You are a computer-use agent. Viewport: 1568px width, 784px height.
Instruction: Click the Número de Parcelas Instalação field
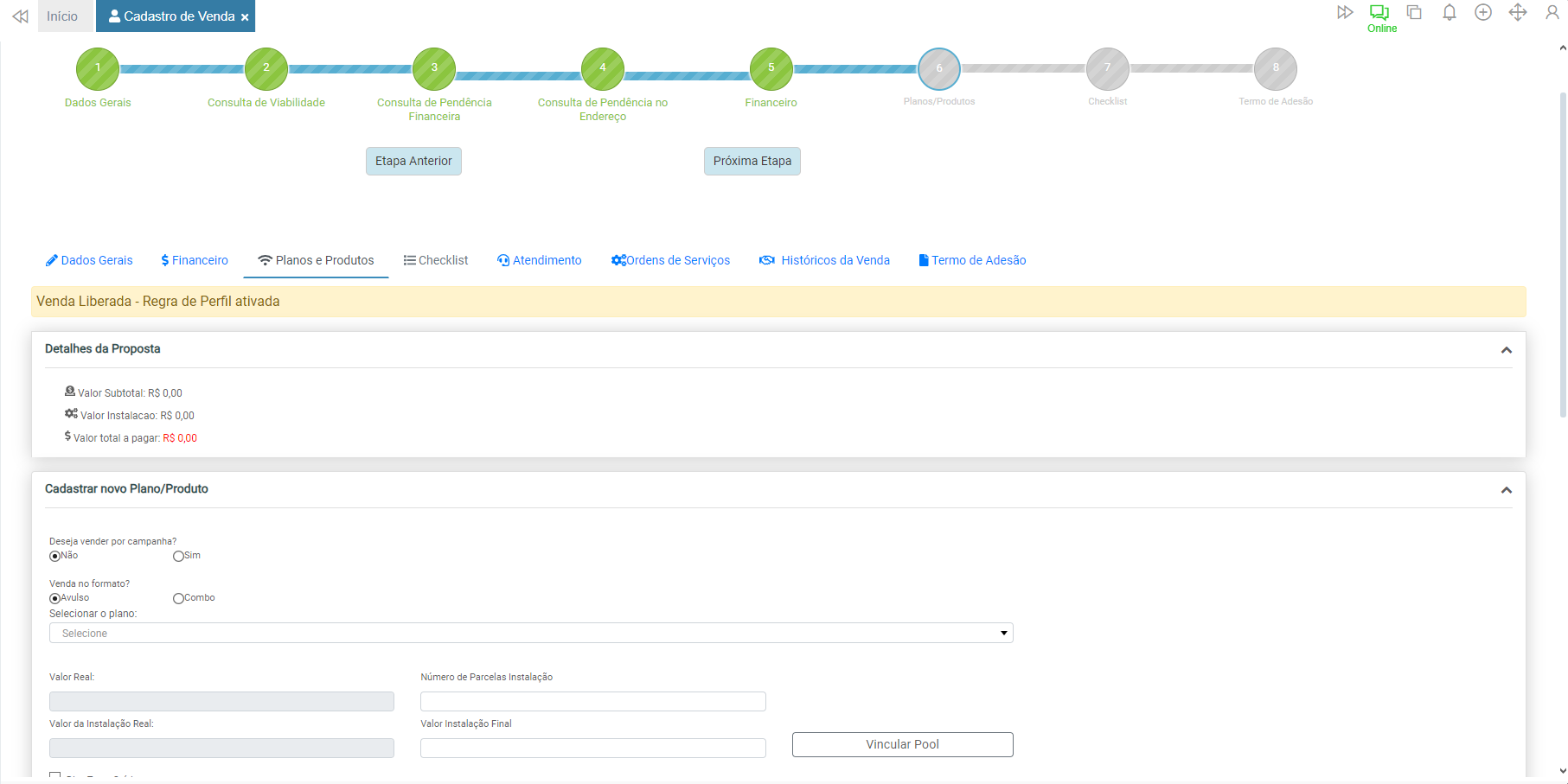(592, 701)
